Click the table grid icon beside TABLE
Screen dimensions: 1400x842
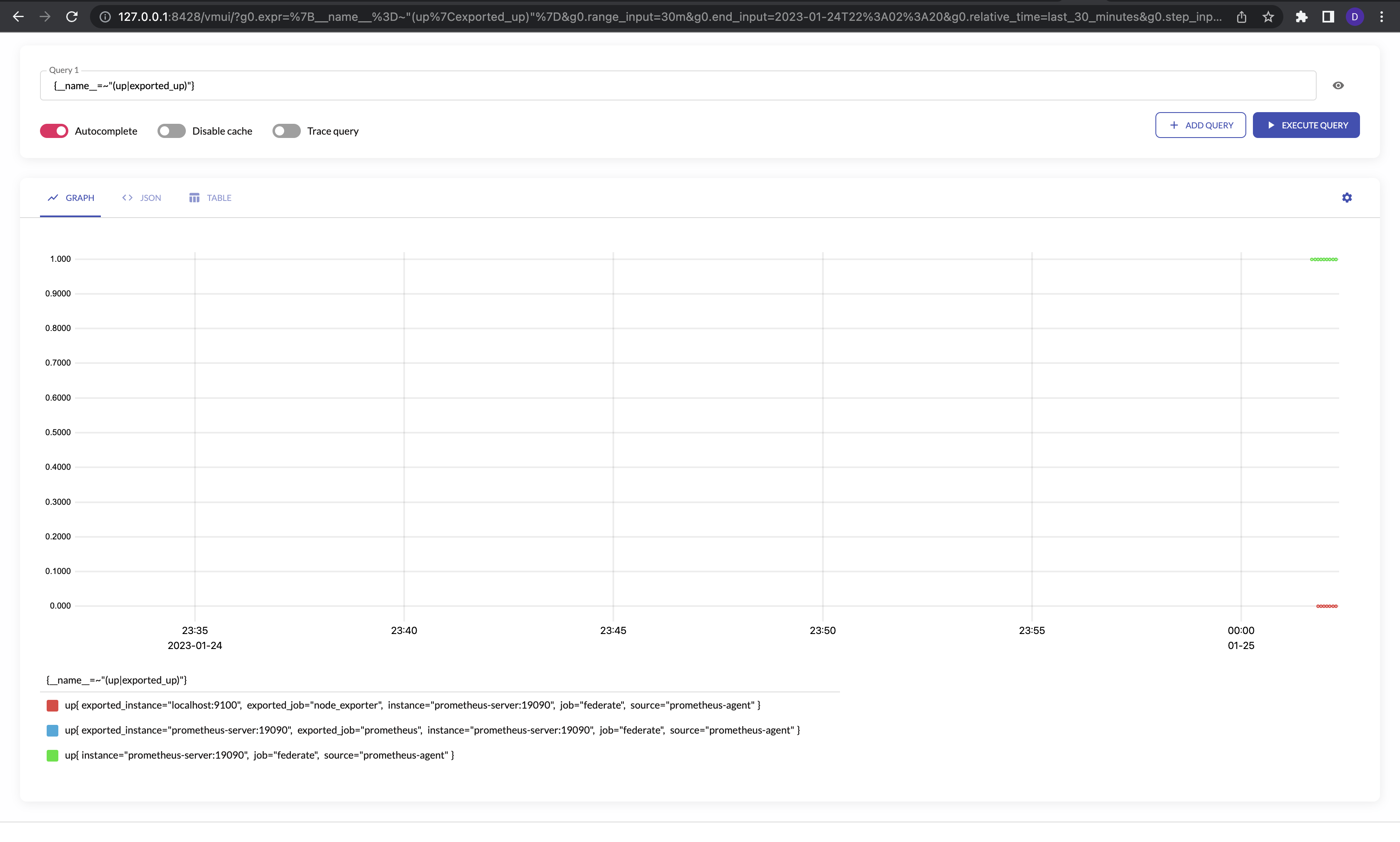click(x=195, y=198)
